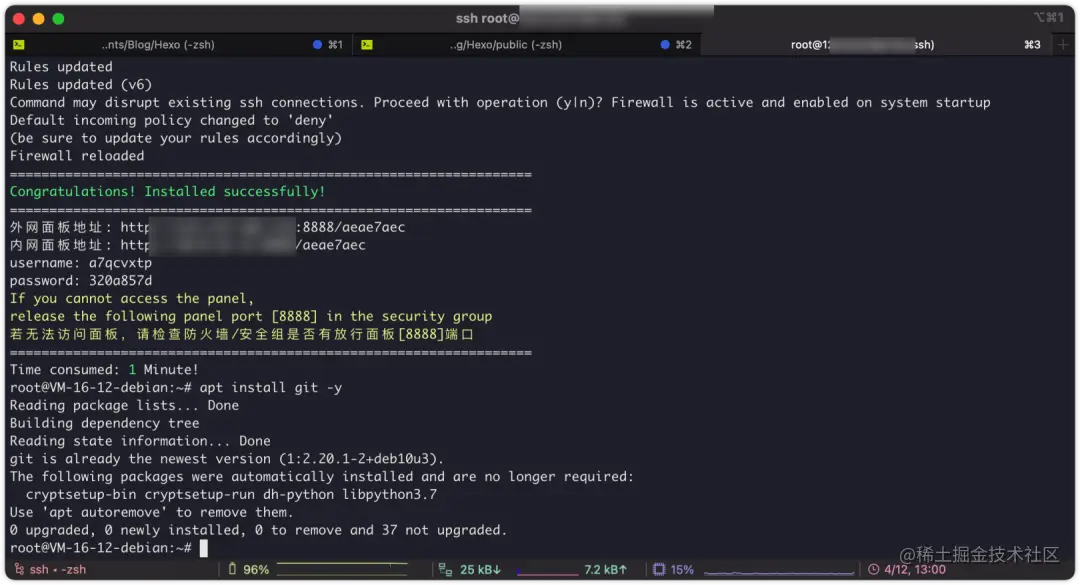Click 'Time consumed: 1 Minute!' line
The width and height of the screenshot is (1080, 585).
click(x=104, y=370)
